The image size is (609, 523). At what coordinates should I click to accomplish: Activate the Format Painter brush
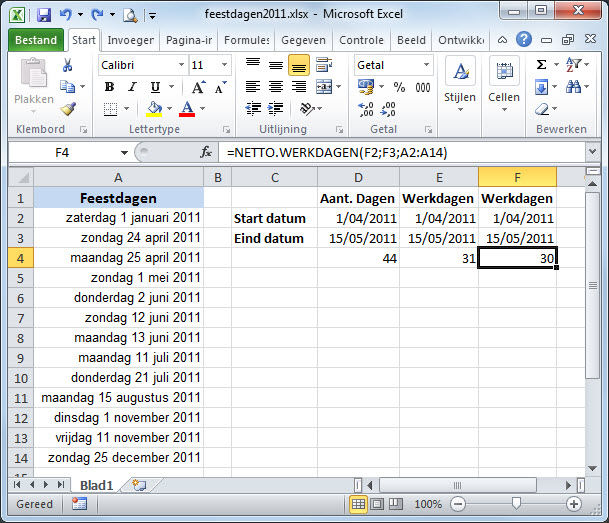(68, 109)
